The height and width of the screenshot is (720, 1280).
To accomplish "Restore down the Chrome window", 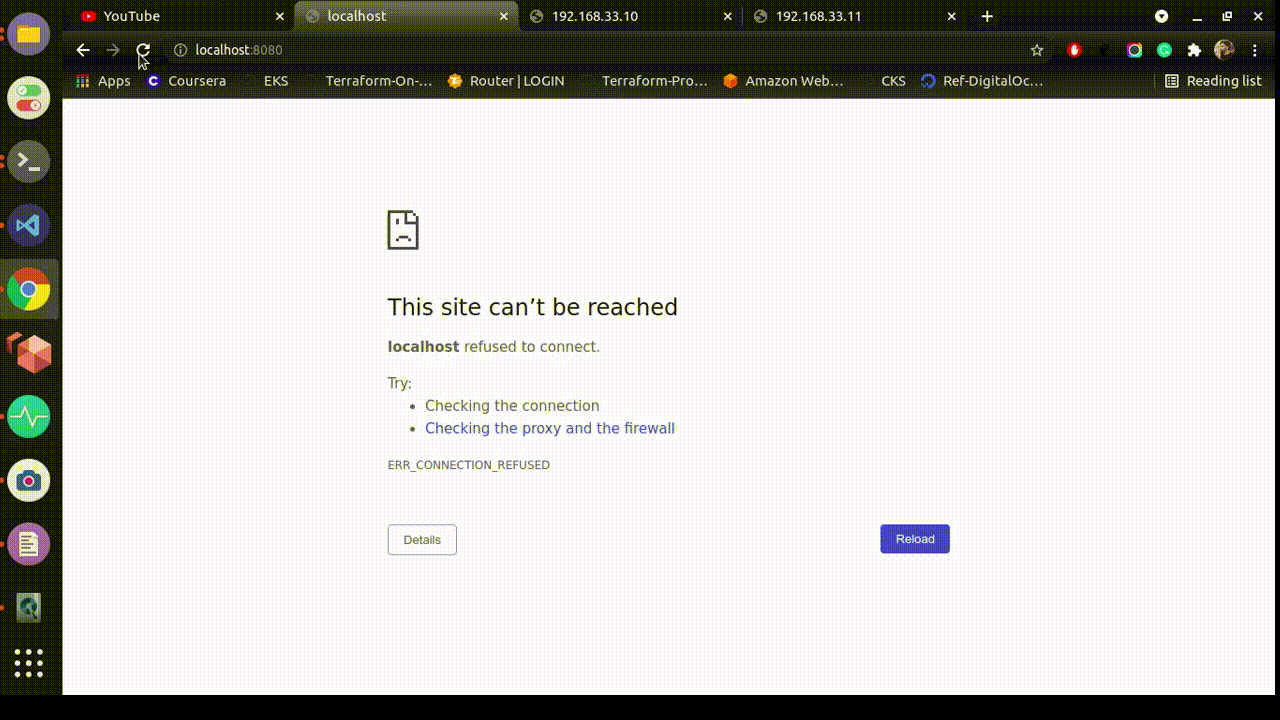I will pos(1227,16).
